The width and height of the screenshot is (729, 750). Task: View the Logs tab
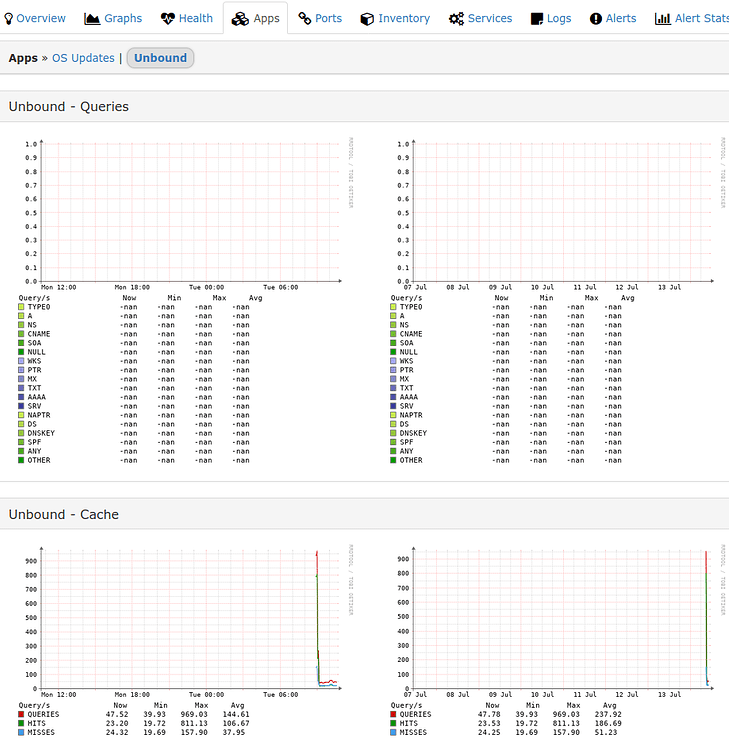(x=551, y=18)
